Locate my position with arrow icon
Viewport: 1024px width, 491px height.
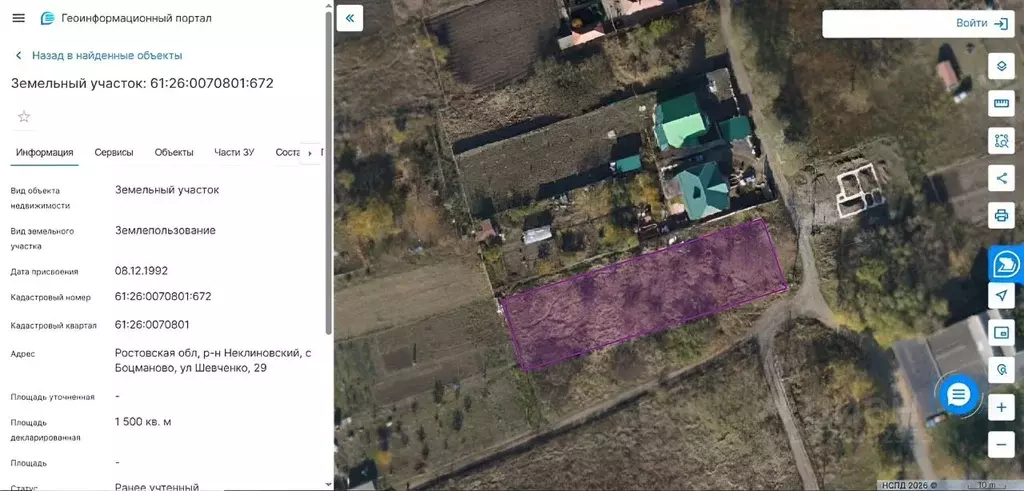[1001, 296]
